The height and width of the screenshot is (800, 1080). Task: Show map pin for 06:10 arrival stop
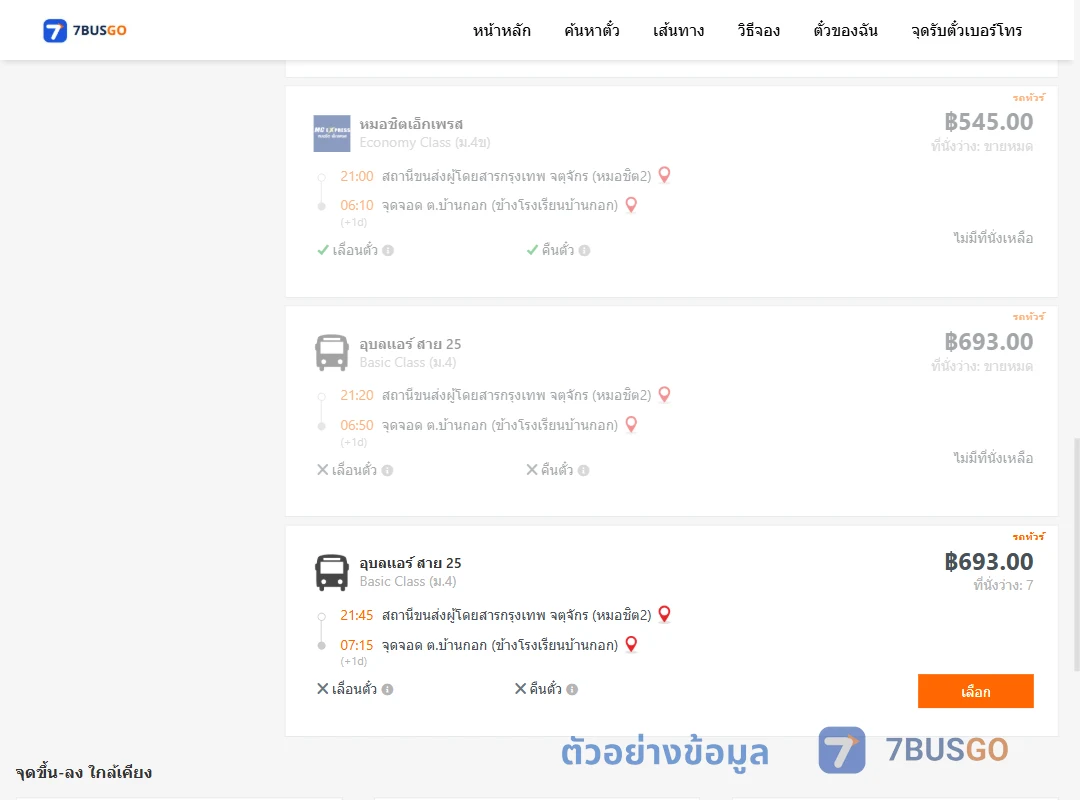point(631,205)
